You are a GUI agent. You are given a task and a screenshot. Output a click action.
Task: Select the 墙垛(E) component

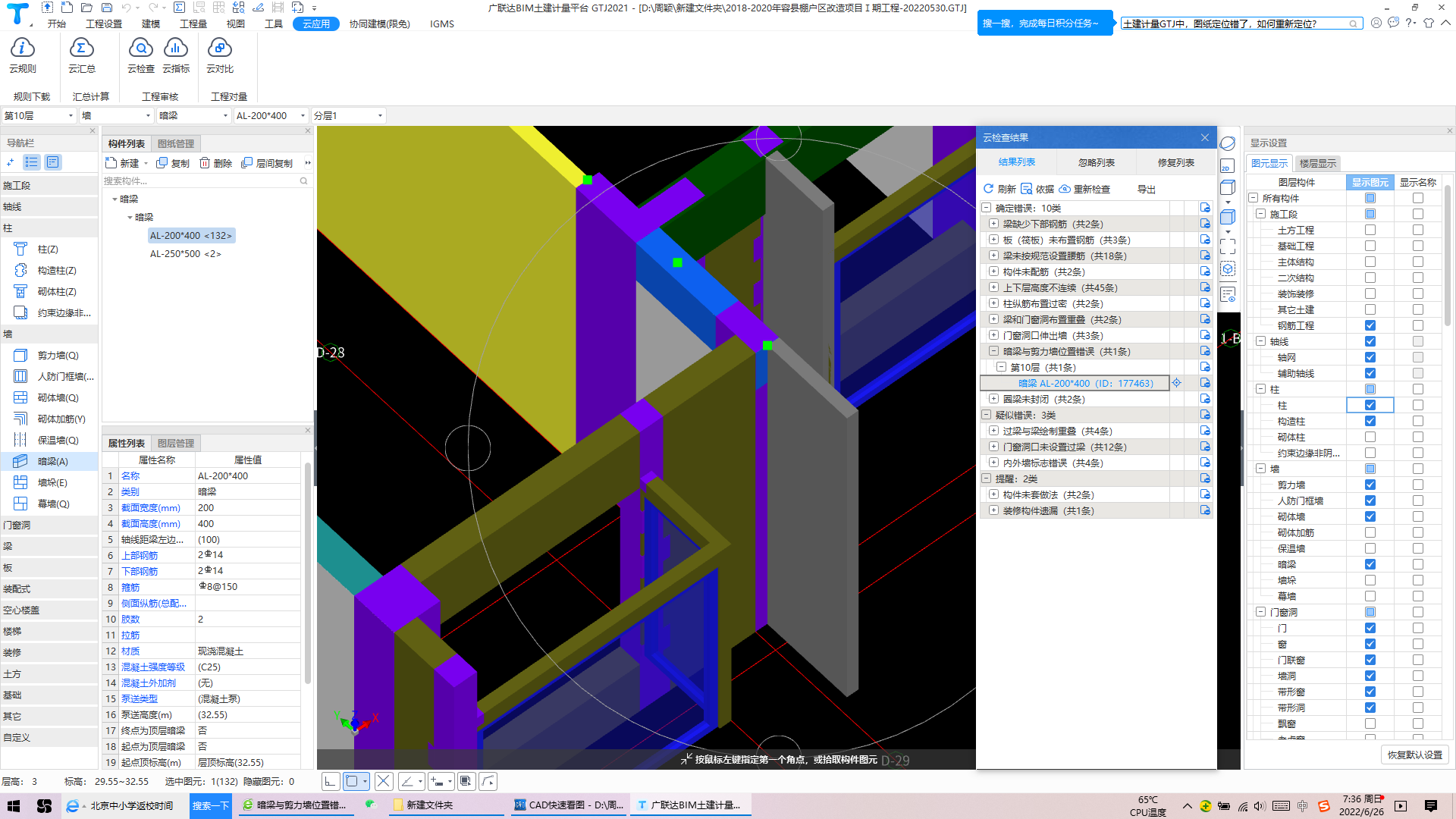coord(52,483)
